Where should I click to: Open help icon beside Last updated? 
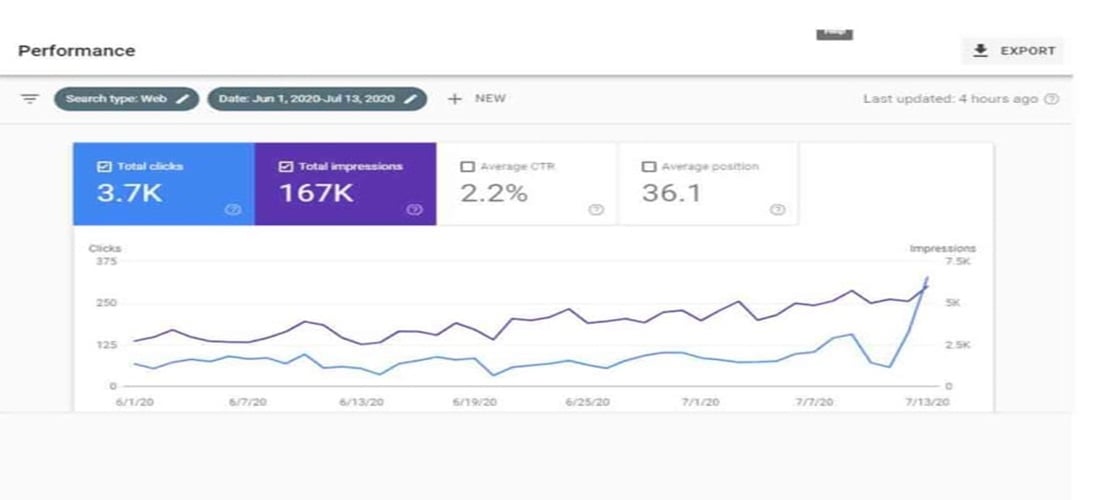[1052, 99]
